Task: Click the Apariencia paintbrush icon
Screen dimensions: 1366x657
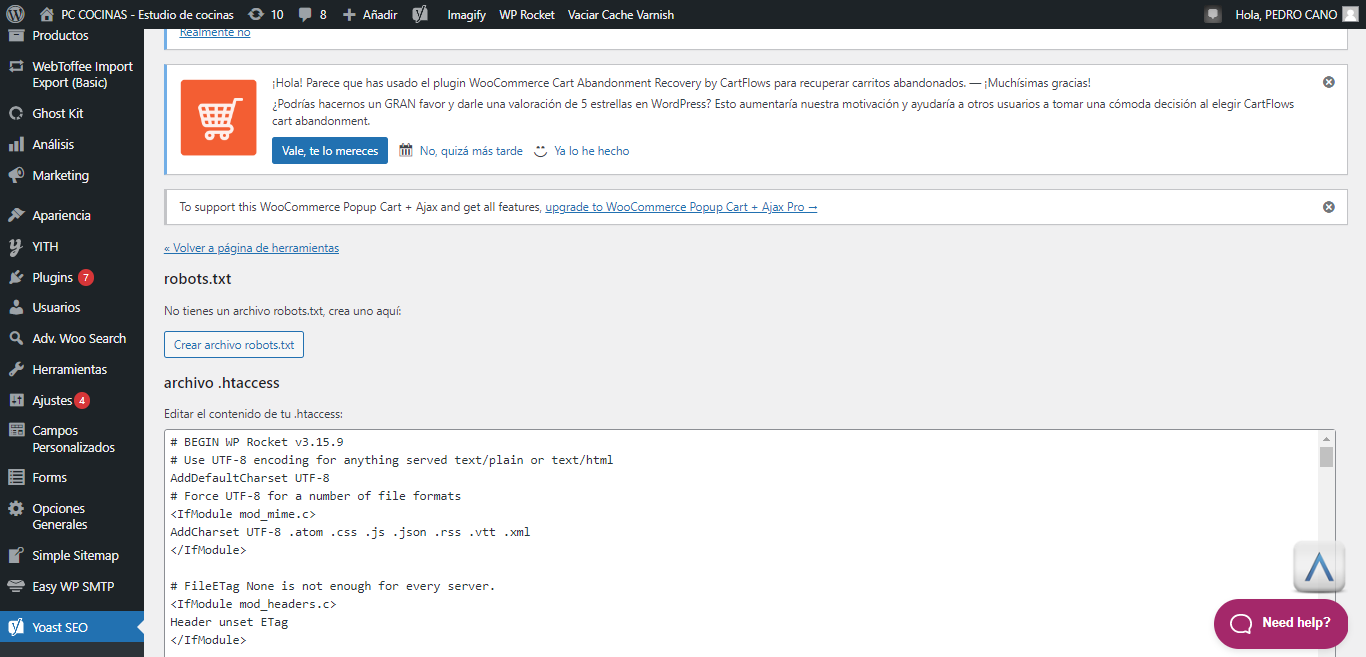Action: pyautogui.click(x=16, y=215)
